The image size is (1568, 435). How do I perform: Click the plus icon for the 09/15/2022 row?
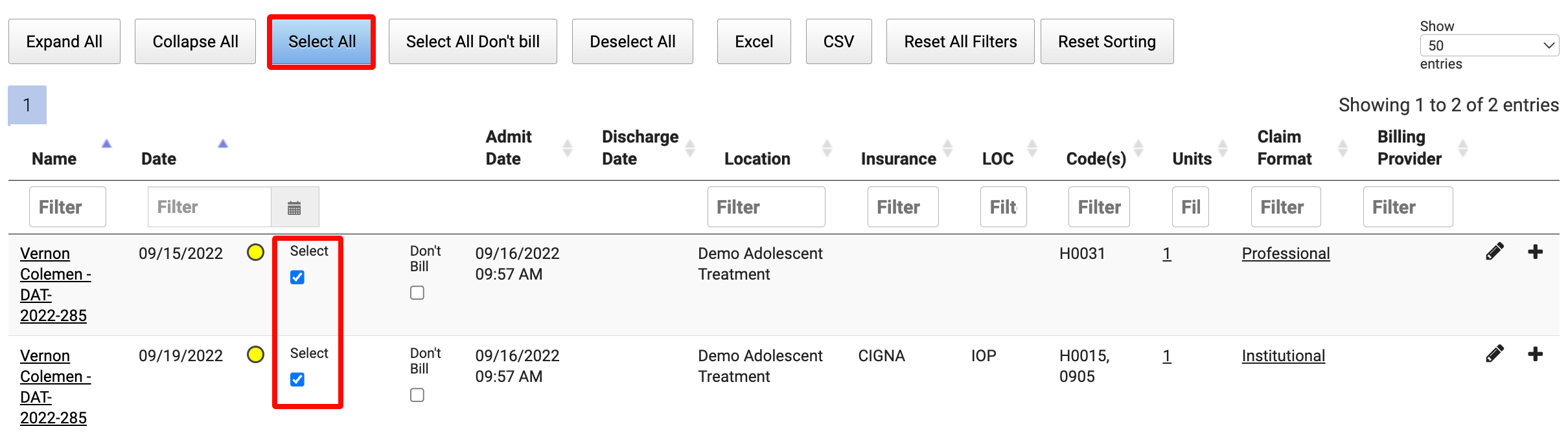1535,252
